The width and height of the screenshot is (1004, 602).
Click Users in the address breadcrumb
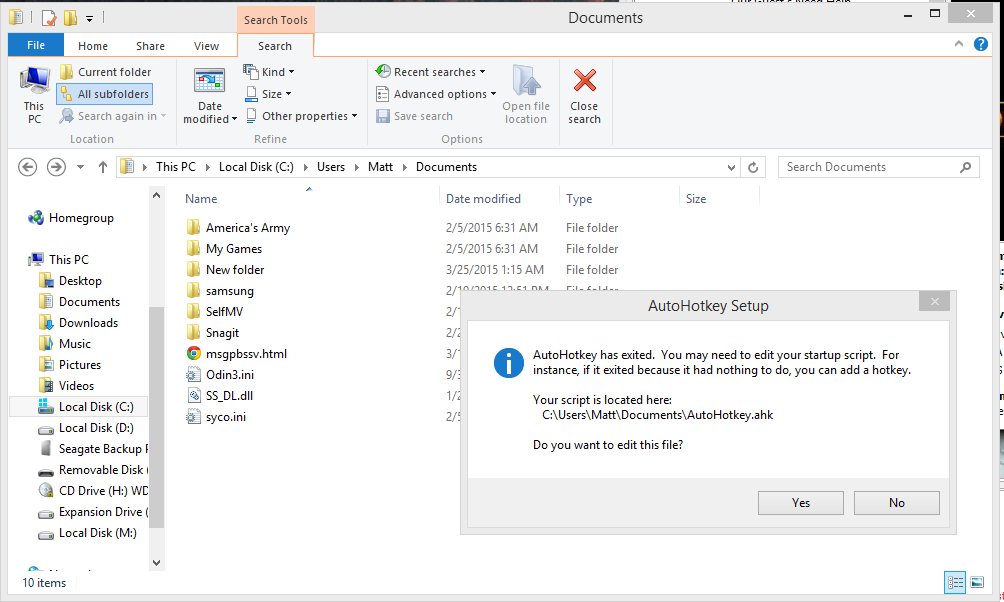pos(331,167)
